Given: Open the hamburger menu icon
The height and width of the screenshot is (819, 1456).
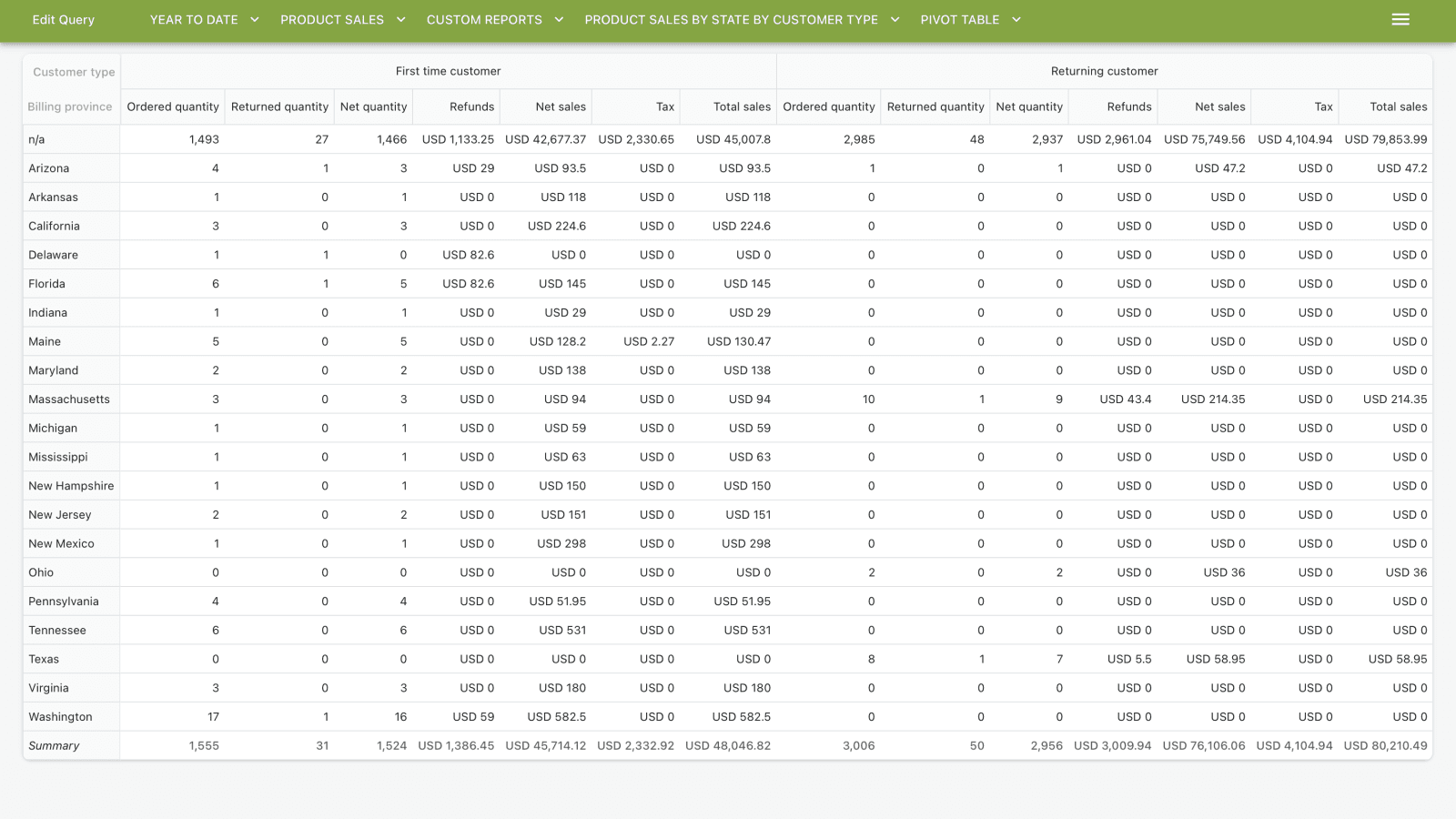Looking at the screenshot, I should point(1400,19).
